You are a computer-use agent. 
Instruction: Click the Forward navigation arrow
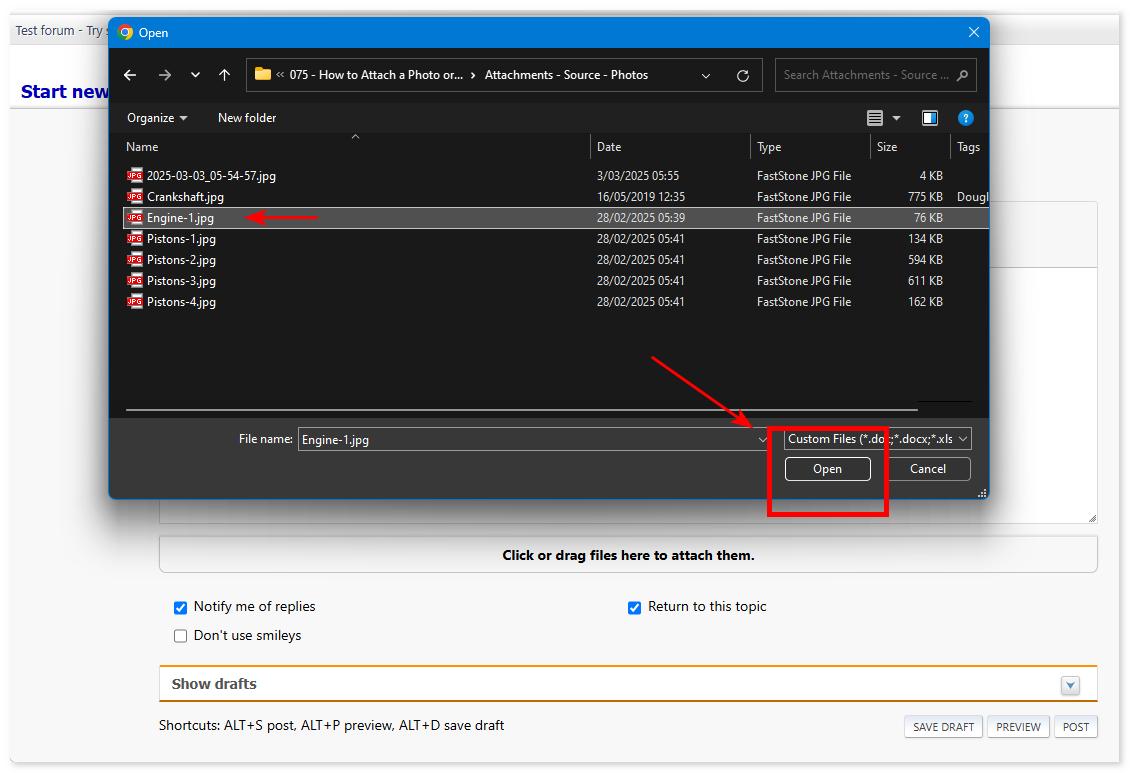point(165,75)
